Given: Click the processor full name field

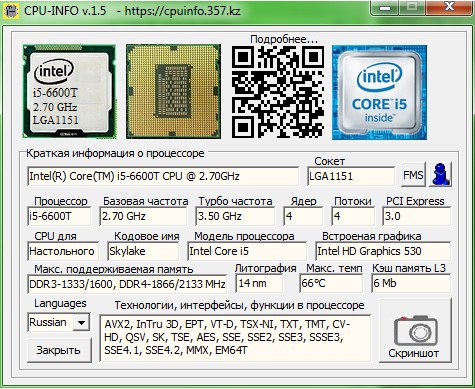Looking at the screenshot, I should click(163, 176).
